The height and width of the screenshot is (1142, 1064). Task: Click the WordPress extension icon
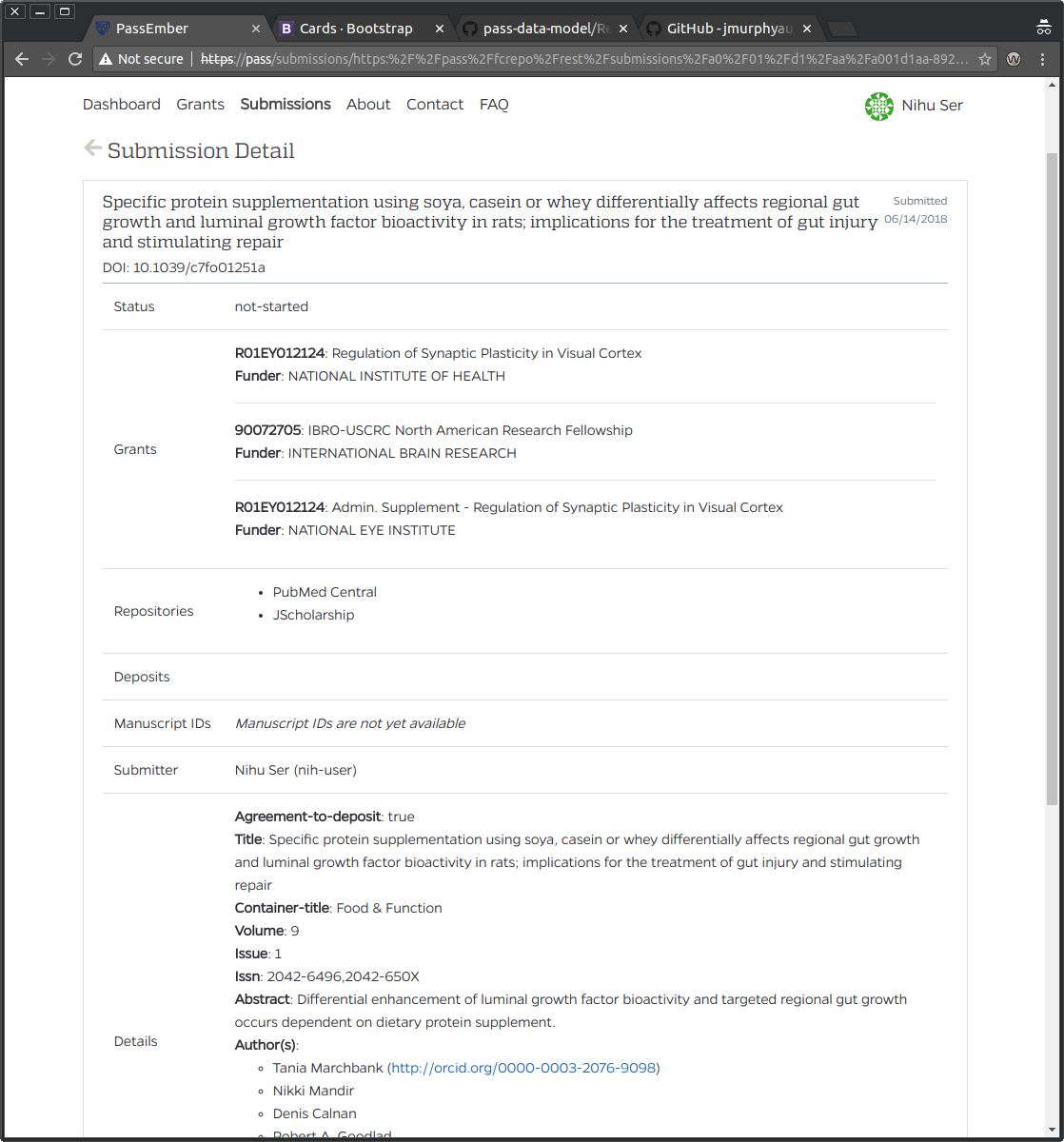coord(1013,59)
